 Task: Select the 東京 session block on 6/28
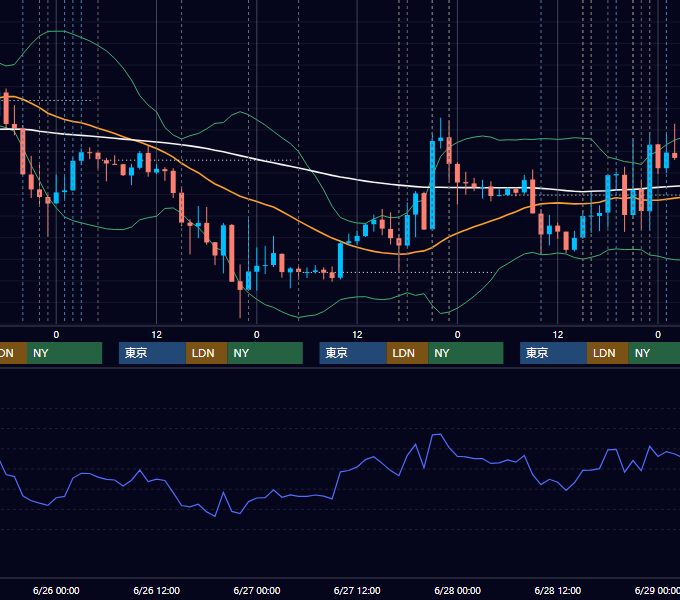(553, 353)
